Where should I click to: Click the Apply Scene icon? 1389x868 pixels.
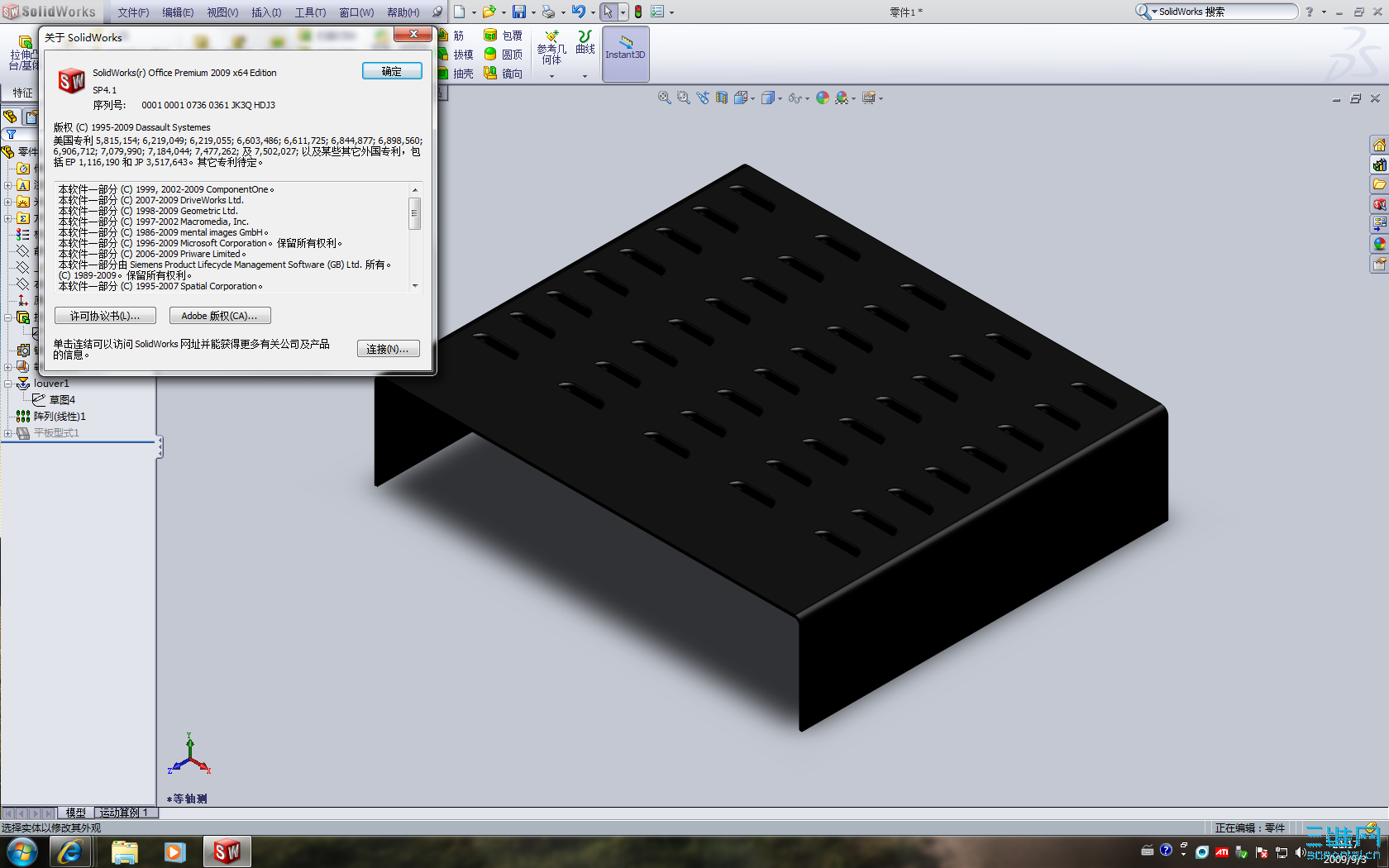[842, 98]
